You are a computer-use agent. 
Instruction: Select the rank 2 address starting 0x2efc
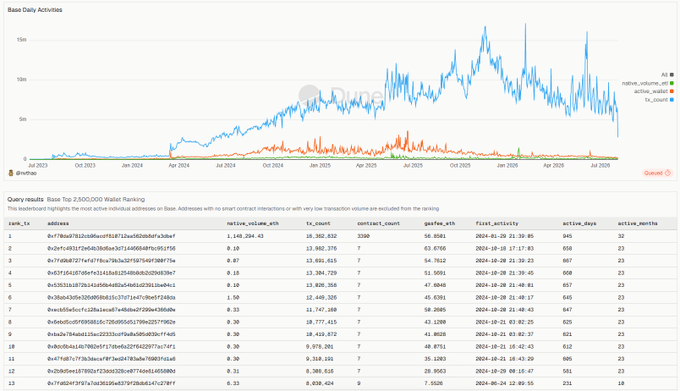click(x=111, y=248)
